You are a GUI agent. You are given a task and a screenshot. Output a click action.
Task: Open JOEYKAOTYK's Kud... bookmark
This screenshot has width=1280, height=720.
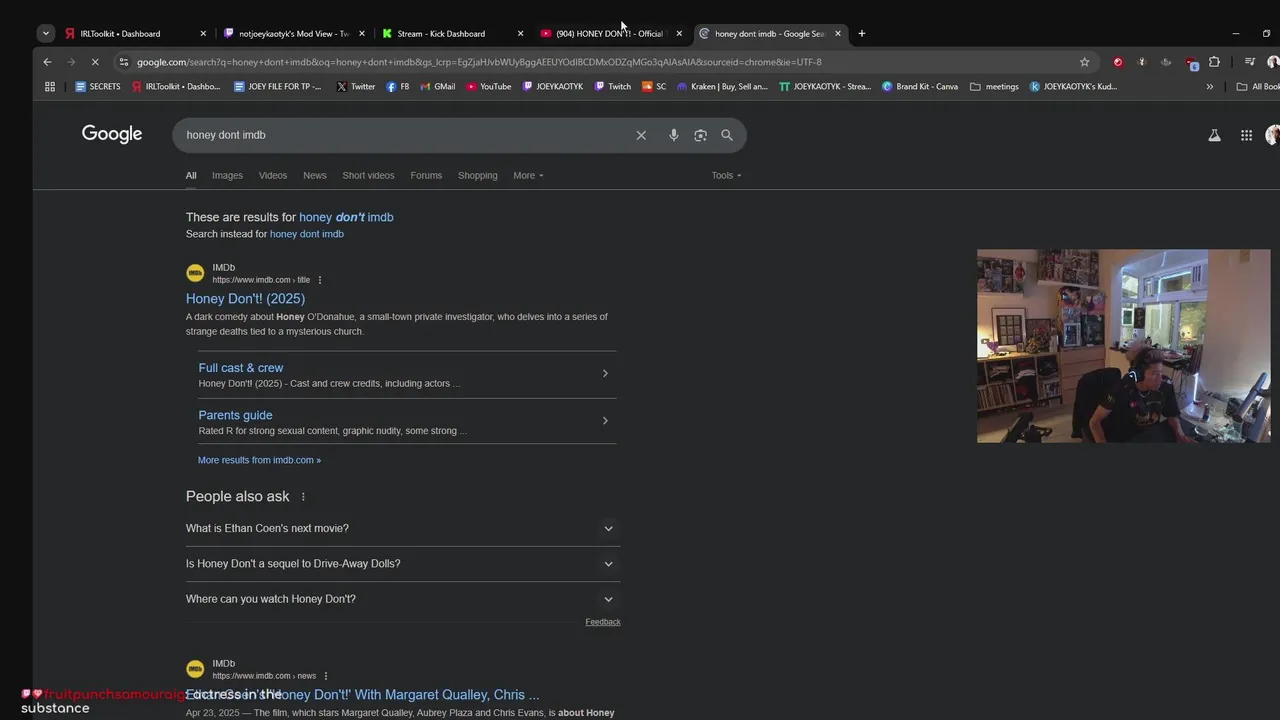click(x=1073, y=87)
